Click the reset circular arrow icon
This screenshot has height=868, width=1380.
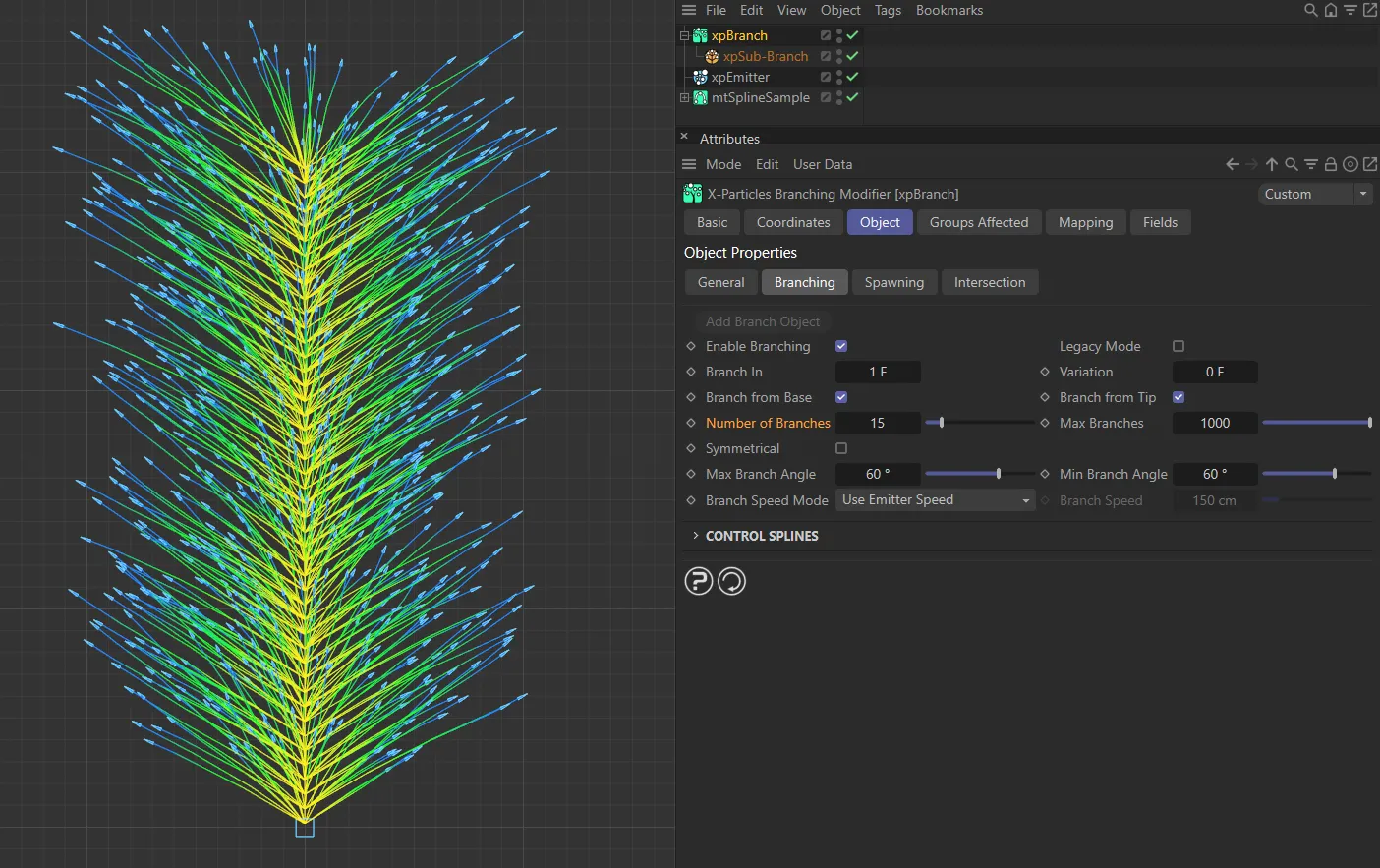(x=732, y=582)
